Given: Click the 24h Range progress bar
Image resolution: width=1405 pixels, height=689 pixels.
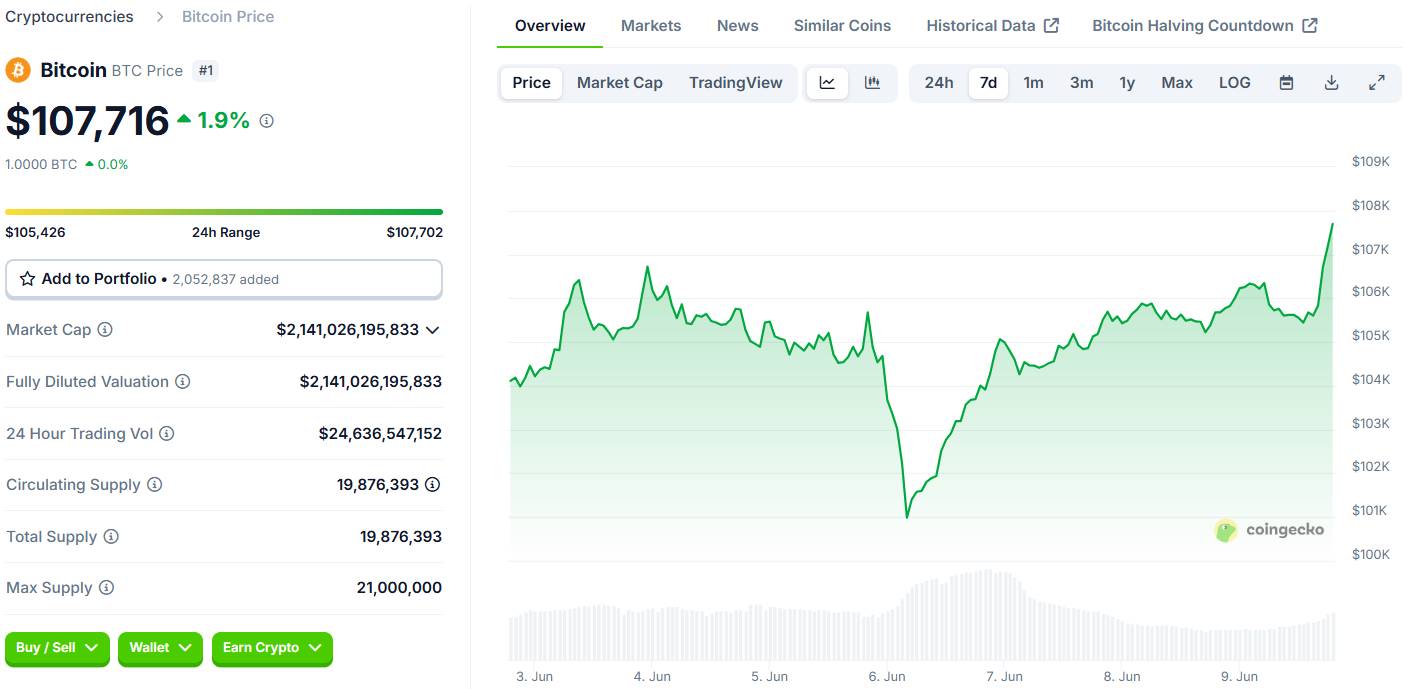Looking at the screenshot, I should (x=224, y=212).
